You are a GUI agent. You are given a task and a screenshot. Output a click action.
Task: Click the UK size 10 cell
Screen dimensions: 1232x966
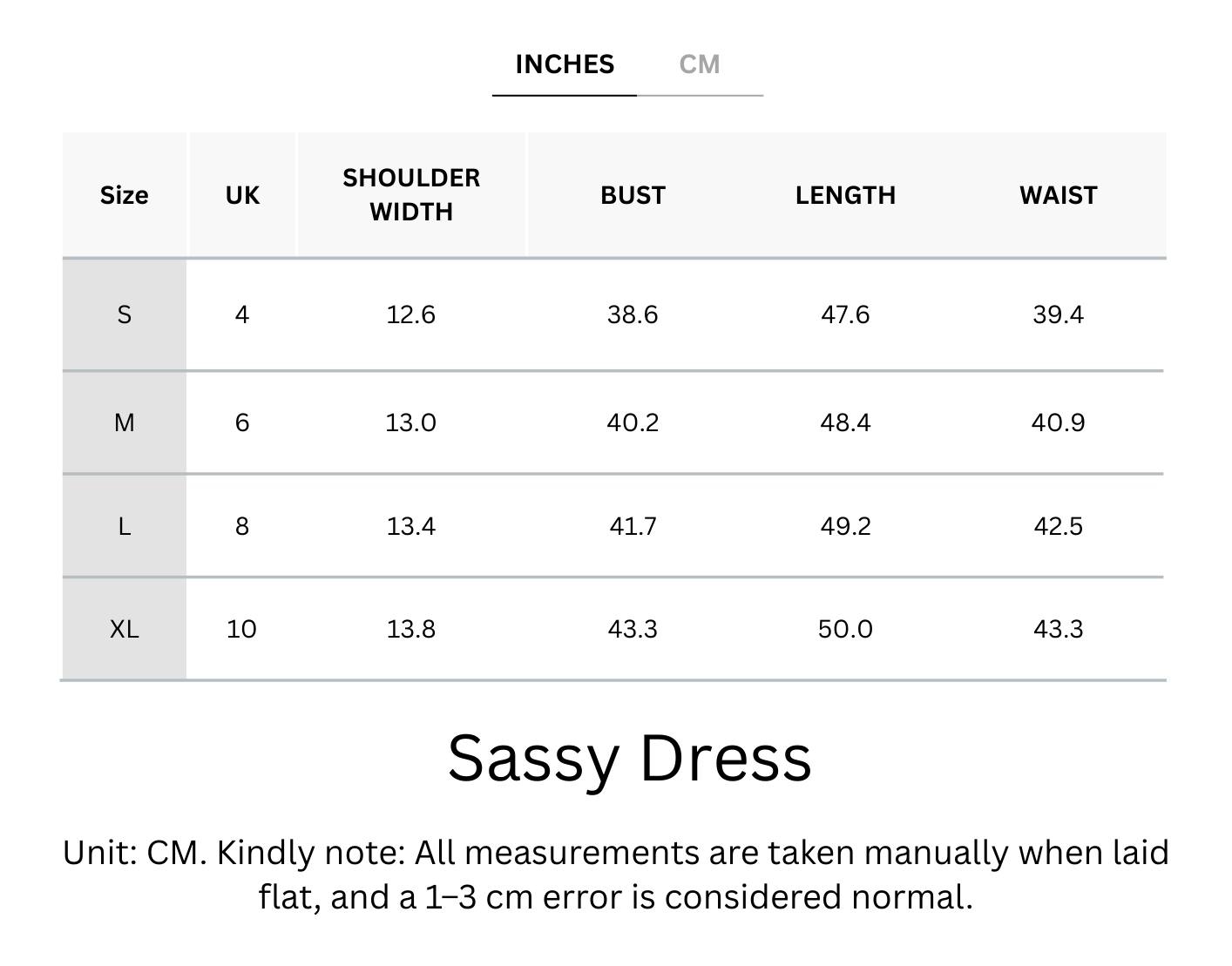coord(241,629)
